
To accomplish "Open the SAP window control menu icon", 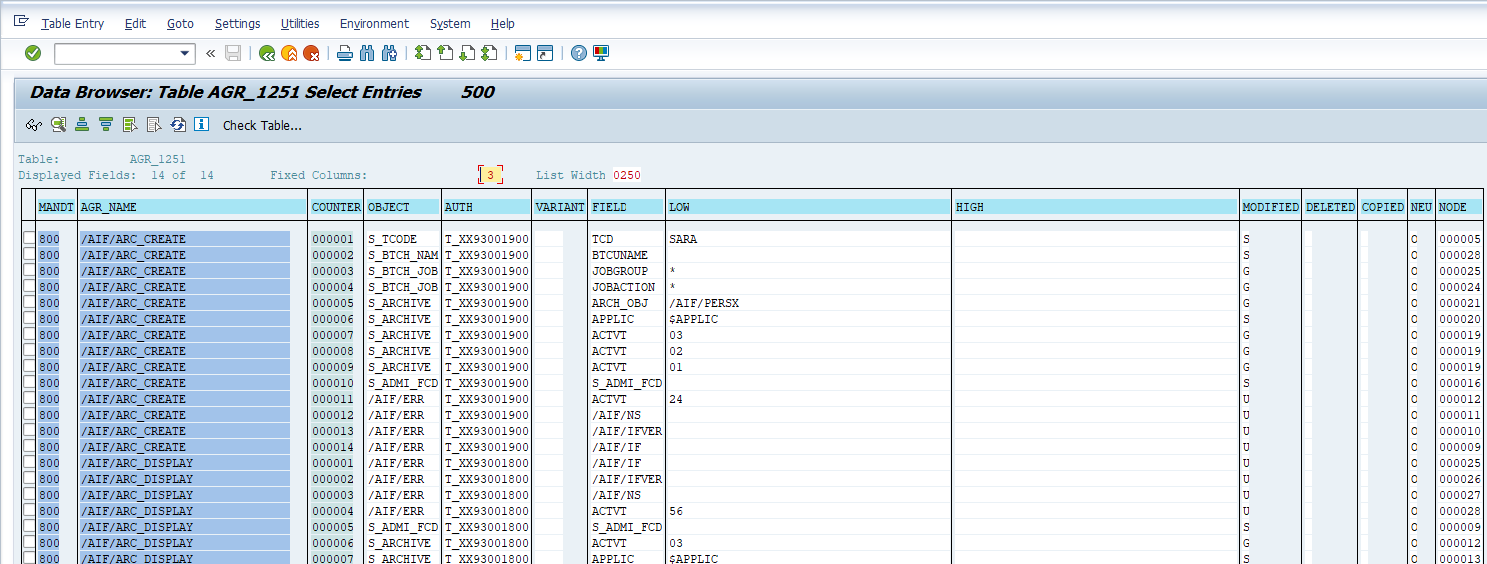I will point(21,22).
